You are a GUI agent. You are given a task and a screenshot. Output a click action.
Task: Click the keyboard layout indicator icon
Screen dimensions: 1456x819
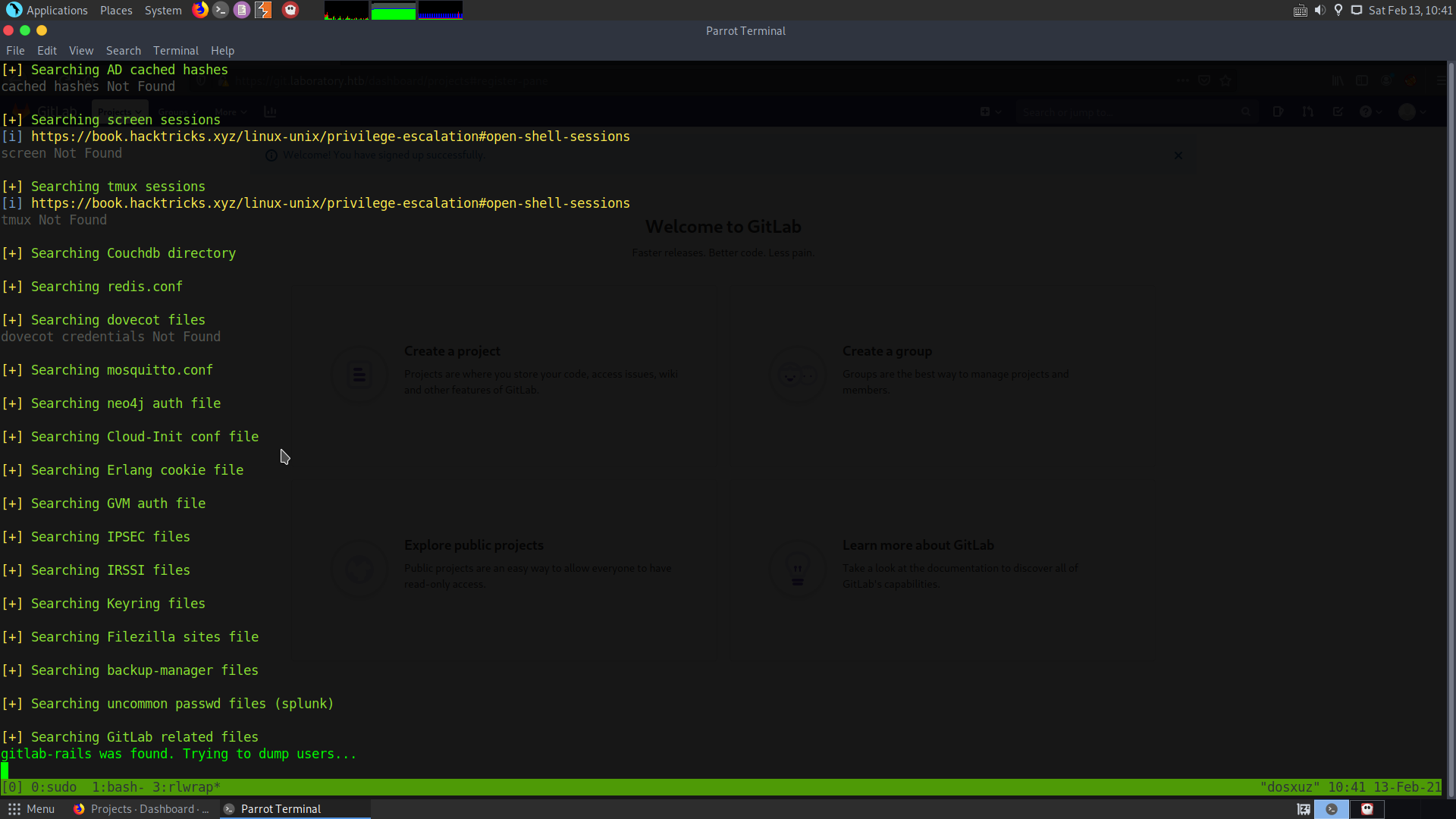pyautogui.click(x=1300, y=10)
